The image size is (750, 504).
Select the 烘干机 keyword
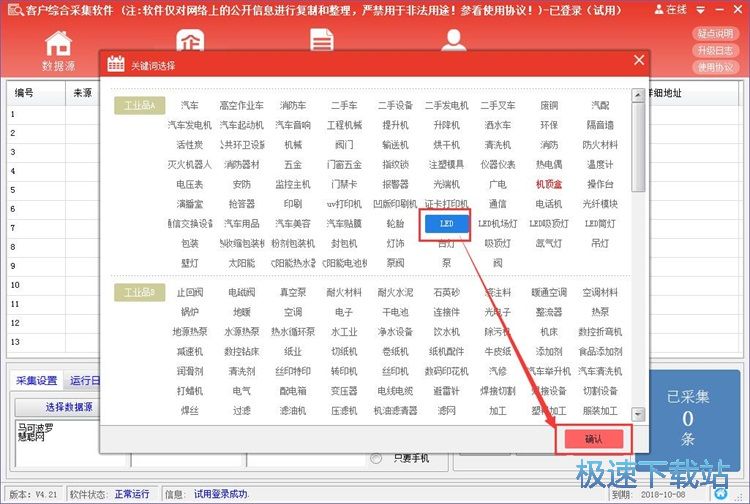(x=446, y=144)
